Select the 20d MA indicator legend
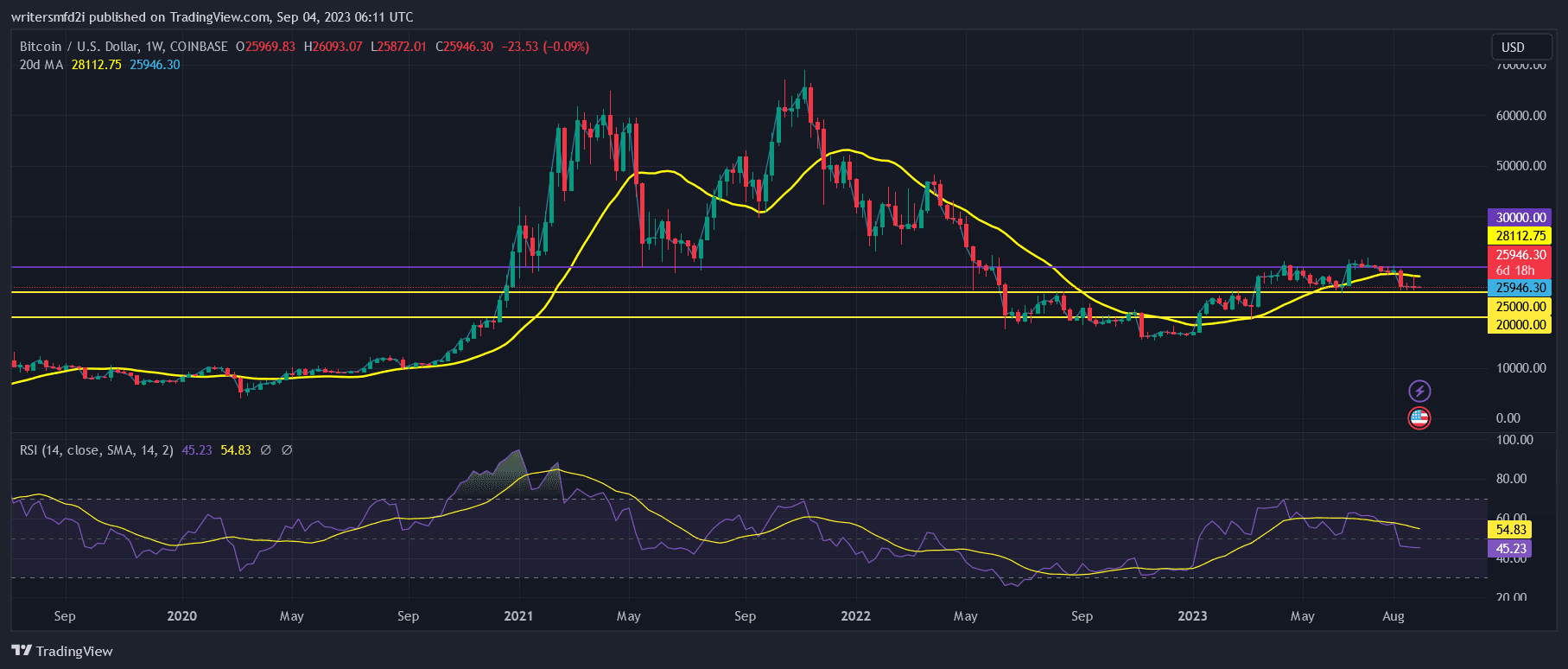 pyautogui.click(x=41, y=65)
